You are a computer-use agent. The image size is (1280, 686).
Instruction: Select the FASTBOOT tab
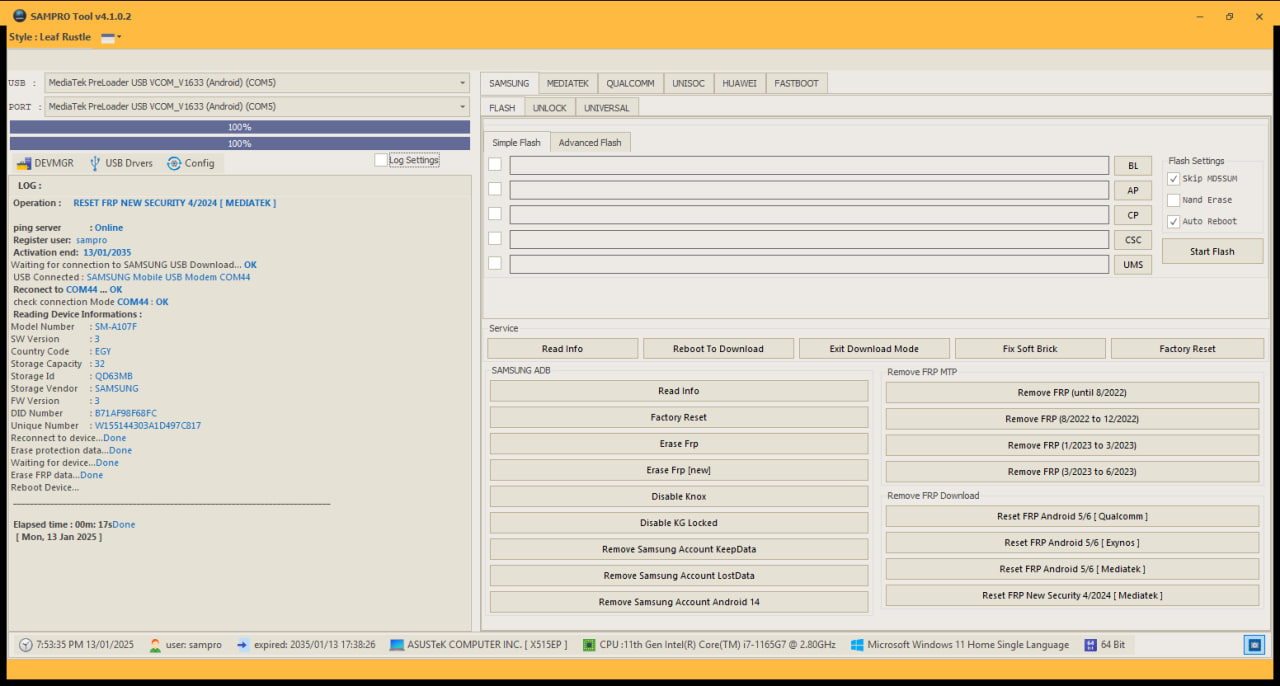(x=797, y=83)
